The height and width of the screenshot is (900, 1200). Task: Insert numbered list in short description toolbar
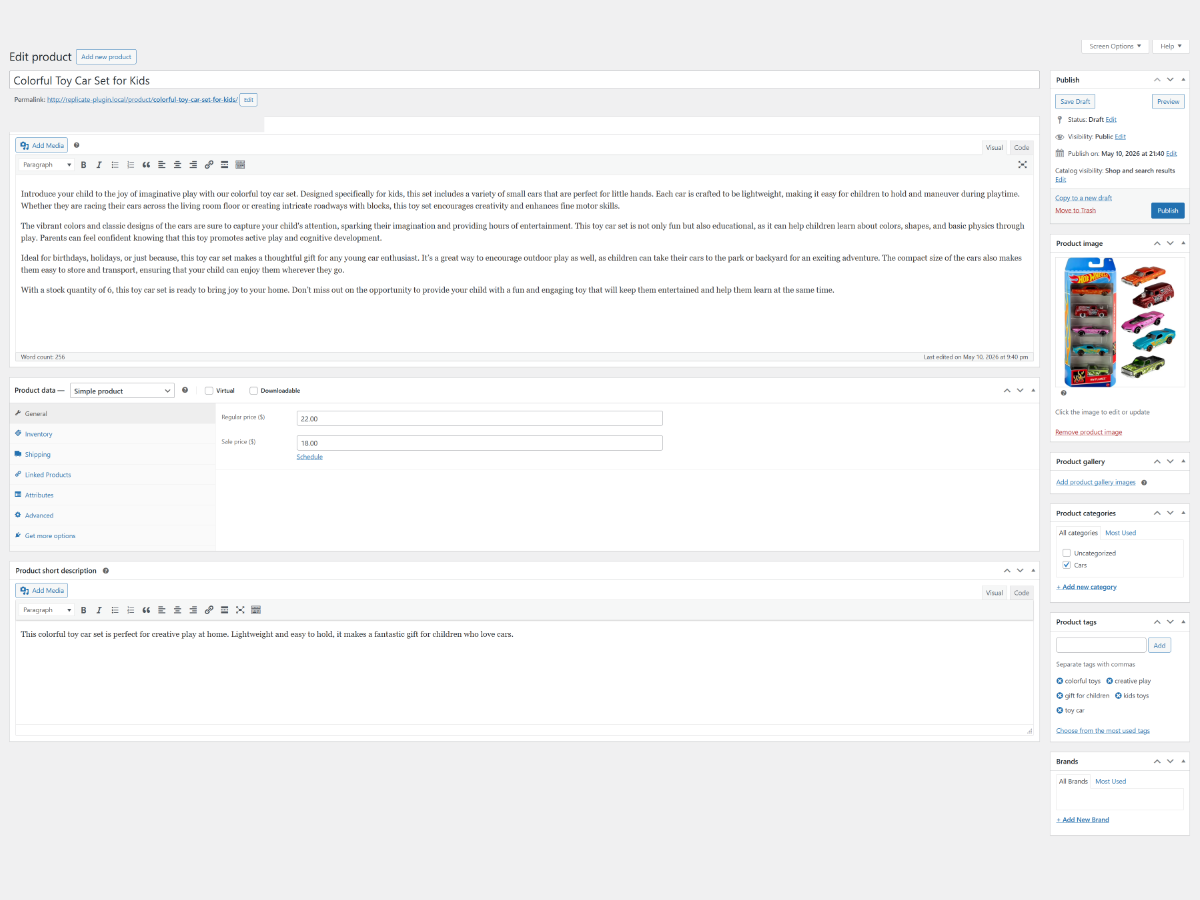(x=130, y=609)
